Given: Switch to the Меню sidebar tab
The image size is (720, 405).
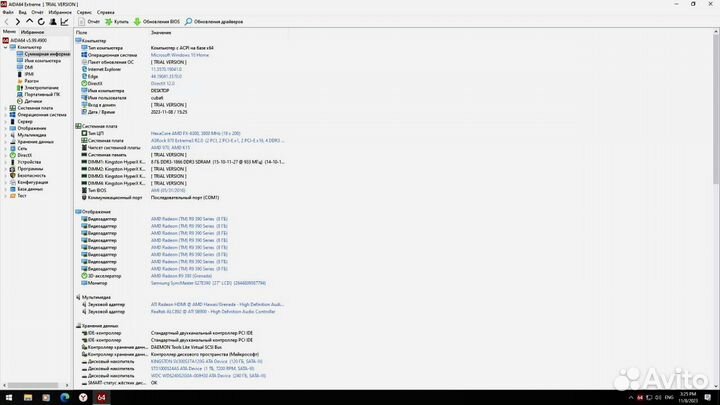Looking at the screenshot, I should tap(9, 32).
